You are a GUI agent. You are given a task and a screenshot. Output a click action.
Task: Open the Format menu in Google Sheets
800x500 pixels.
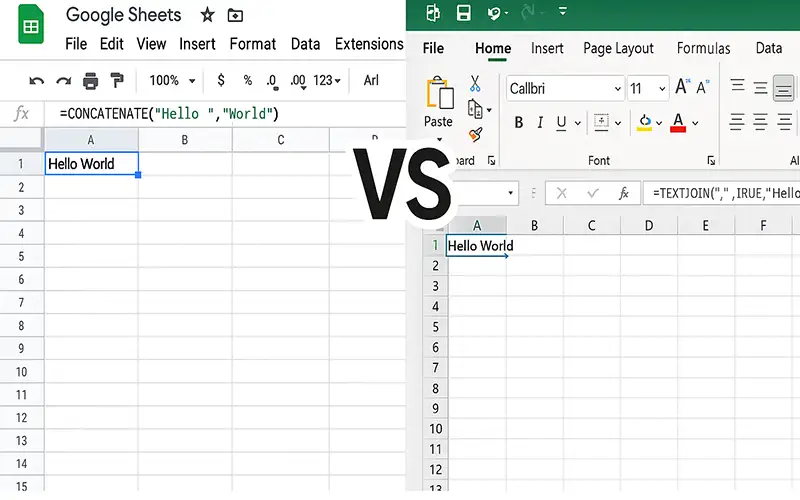(253, 44)
